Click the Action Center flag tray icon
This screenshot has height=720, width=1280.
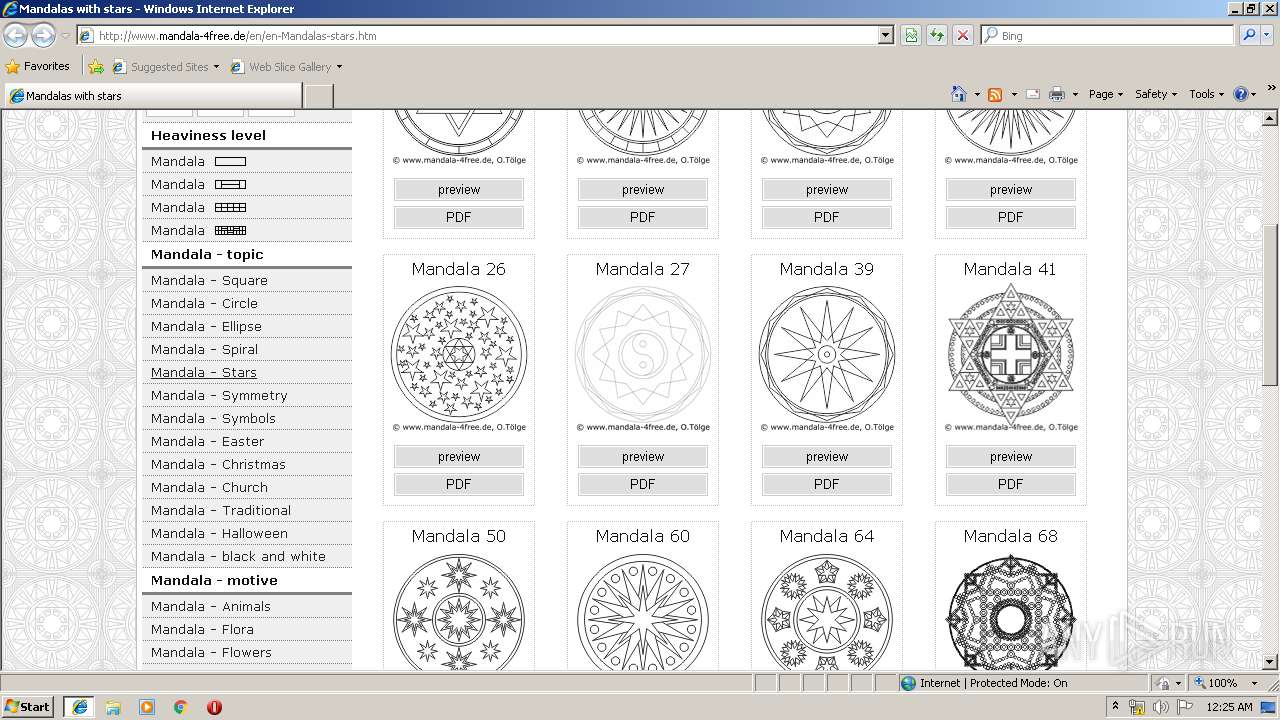[1186, 707]
